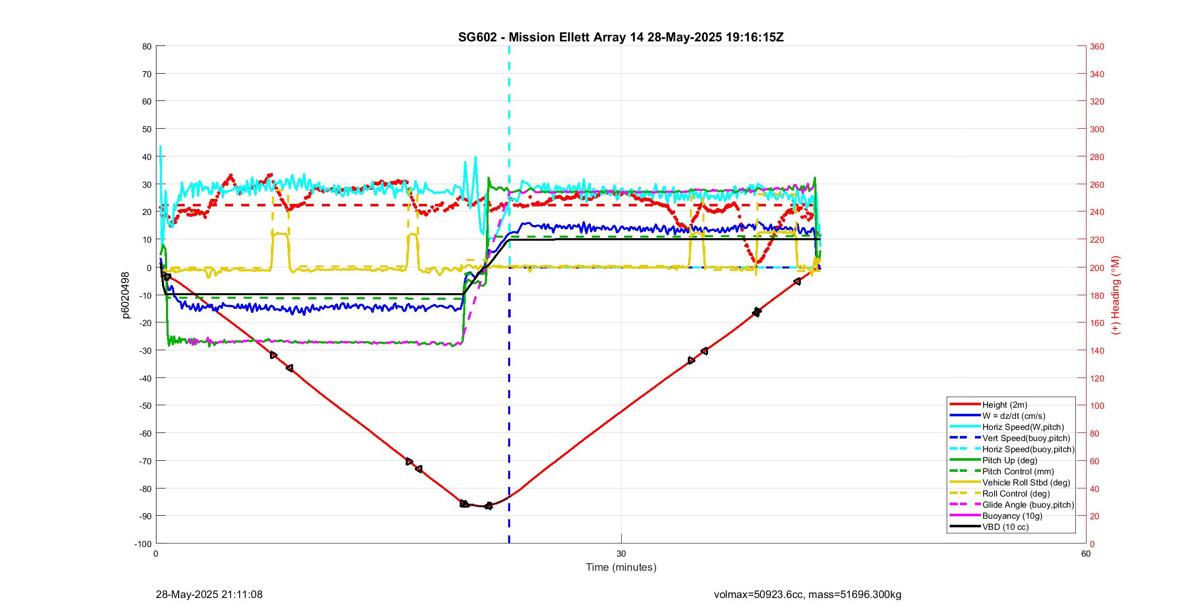Click the plot title SG602 Mission Ellett Array
This screenshot has height=611, width=1200.
pos(621,37)
